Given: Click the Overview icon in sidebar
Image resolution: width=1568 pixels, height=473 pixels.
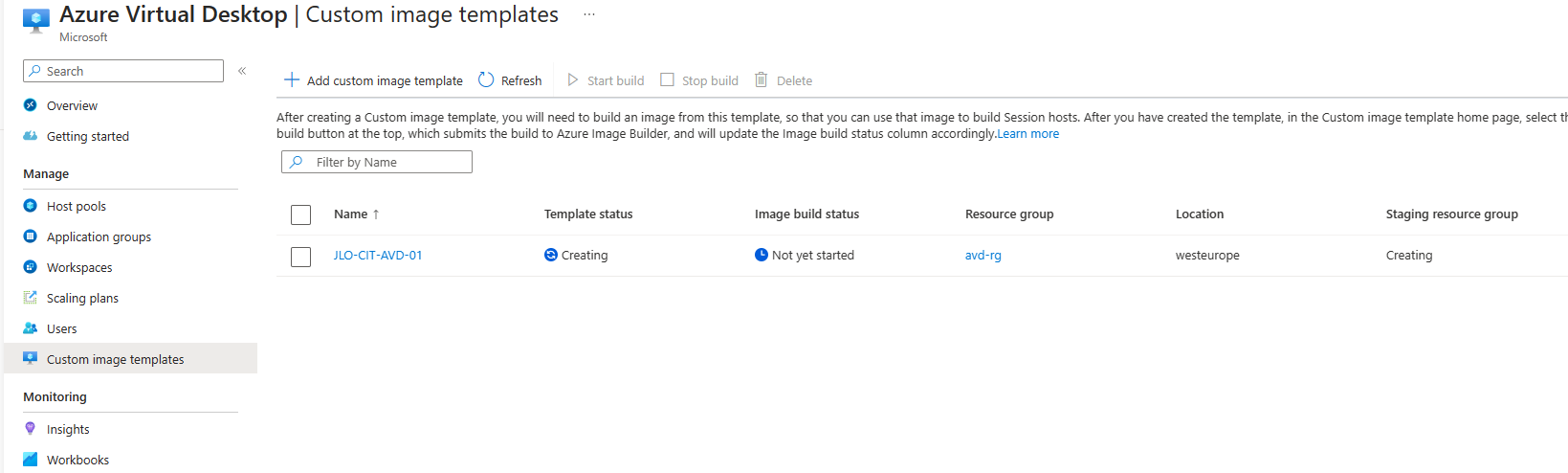Looking at the screenshot, I should click(30, 105).
